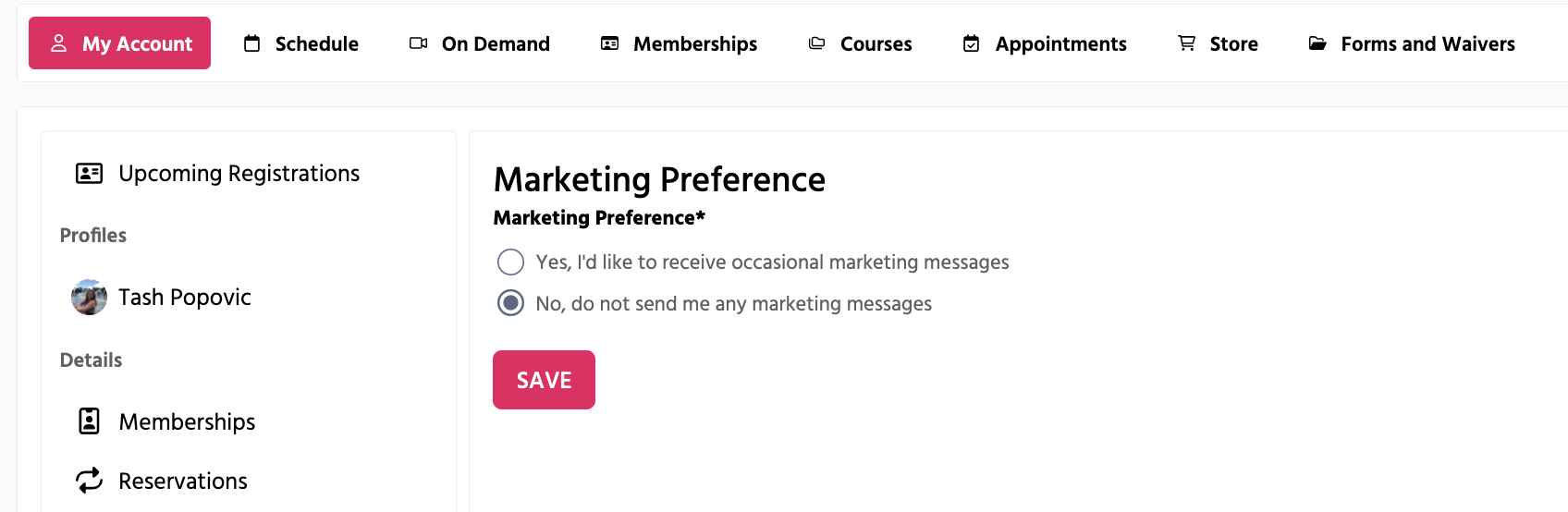The height and width of the screenshot is (512, 1568).
Task: Click the sidebar Memberships badge icon
Action: 89,421
